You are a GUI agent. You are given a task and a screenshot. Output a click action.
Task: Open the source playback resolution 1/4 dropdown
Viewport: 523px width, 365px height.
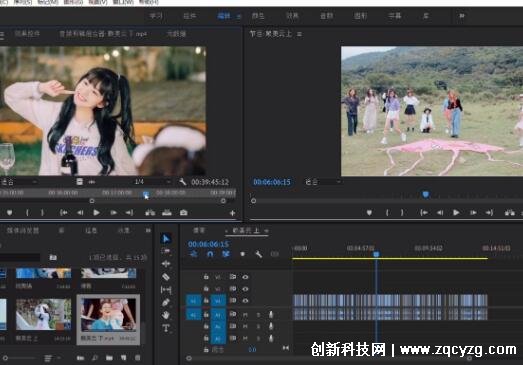pos(153,182)
